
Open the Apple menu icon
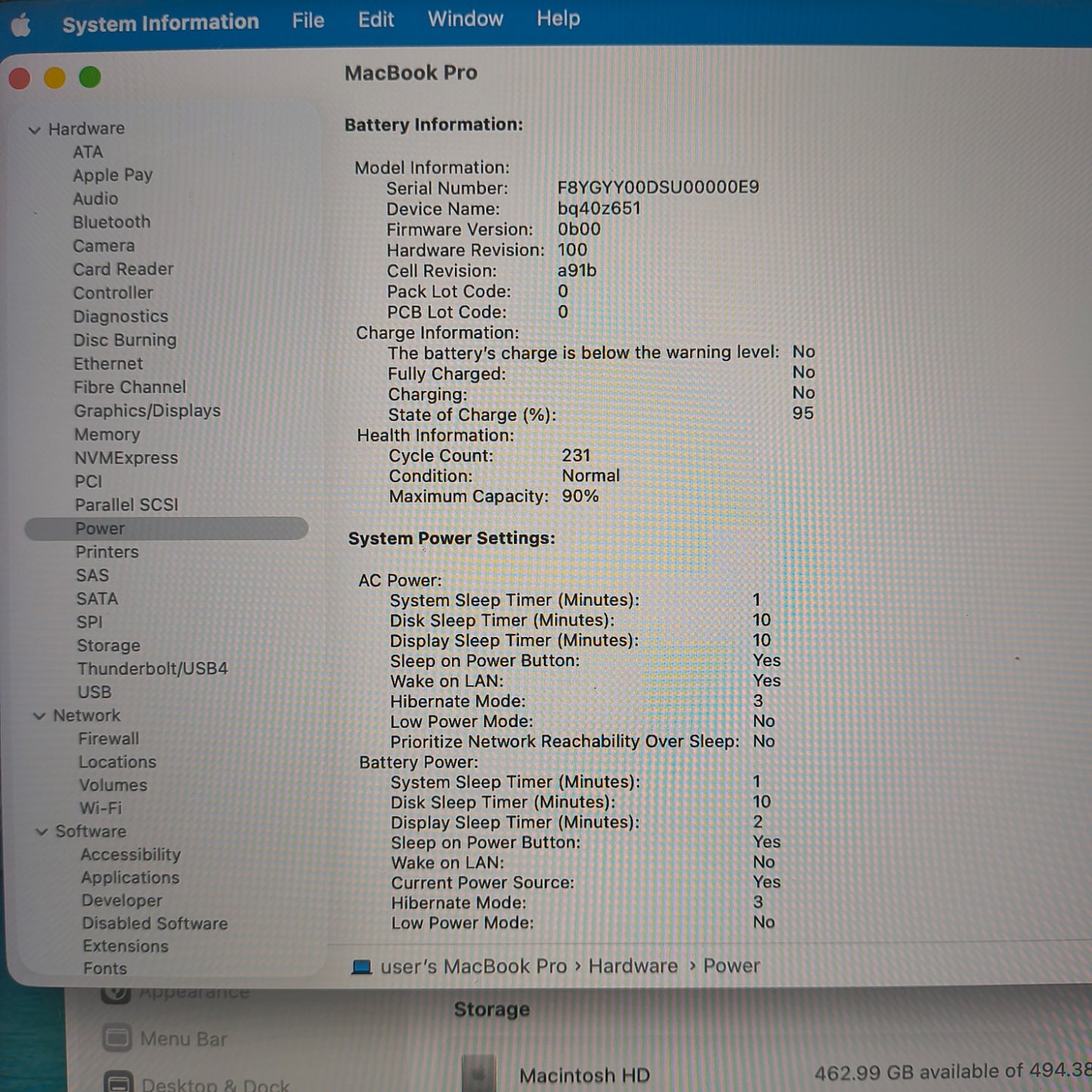(x=20, y=25)
